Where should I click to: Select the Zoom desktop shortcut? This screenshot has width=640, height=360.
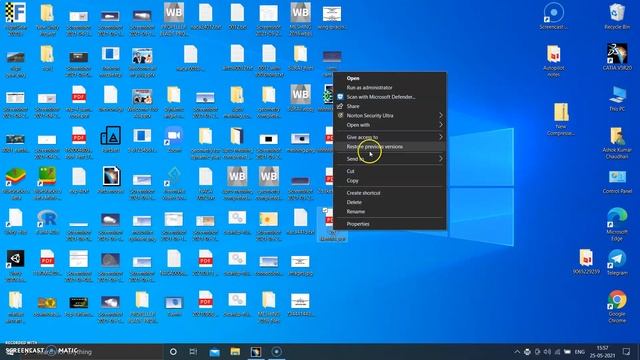point(174,140)
